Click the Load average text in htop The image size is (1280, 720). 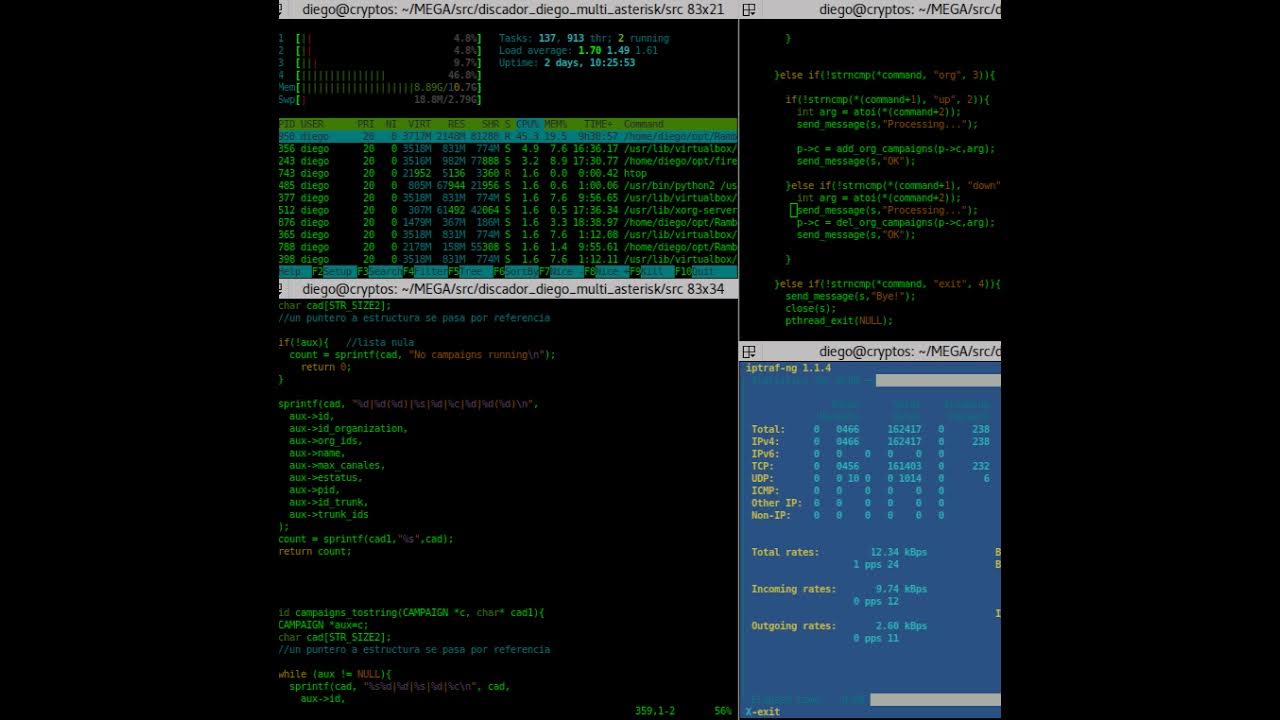579,50
